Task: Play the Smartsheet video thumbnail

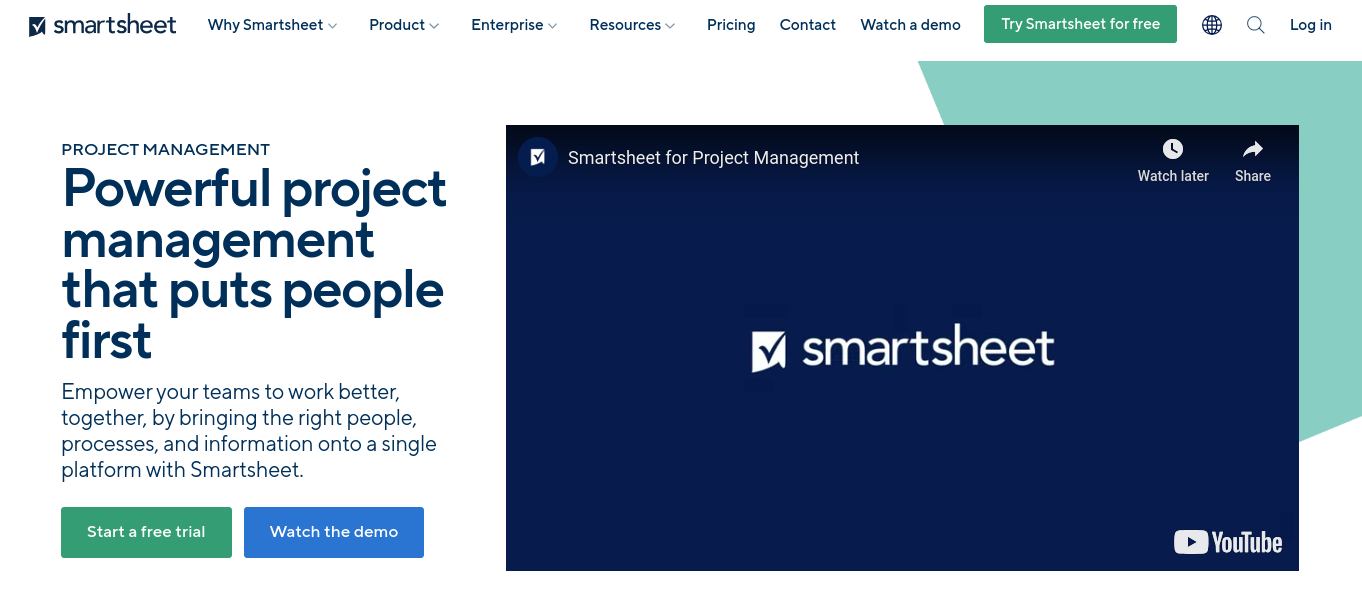Action: 902,348
